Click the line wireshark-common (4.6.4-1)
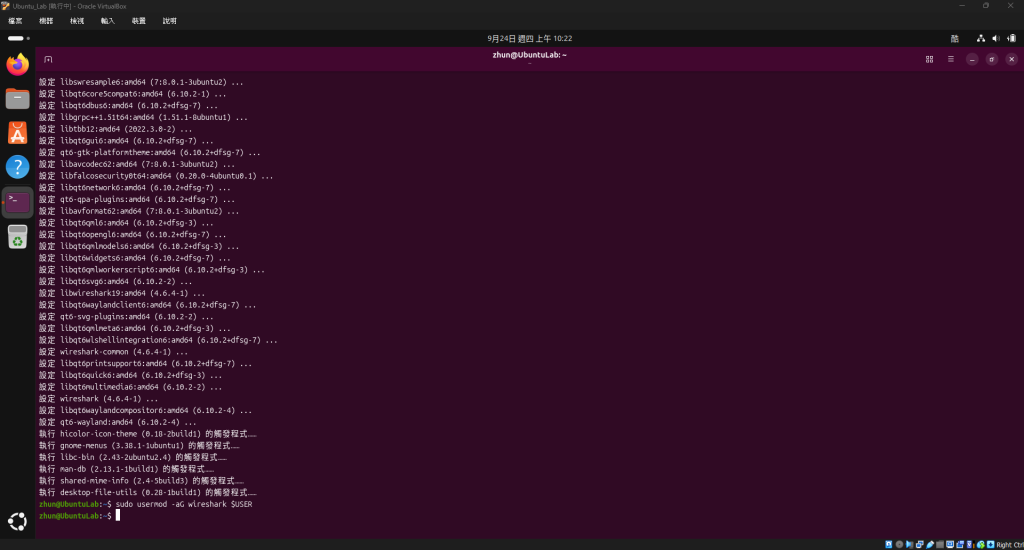The height and width of the screenshot is (550, 1024). (x=113, y=351)
